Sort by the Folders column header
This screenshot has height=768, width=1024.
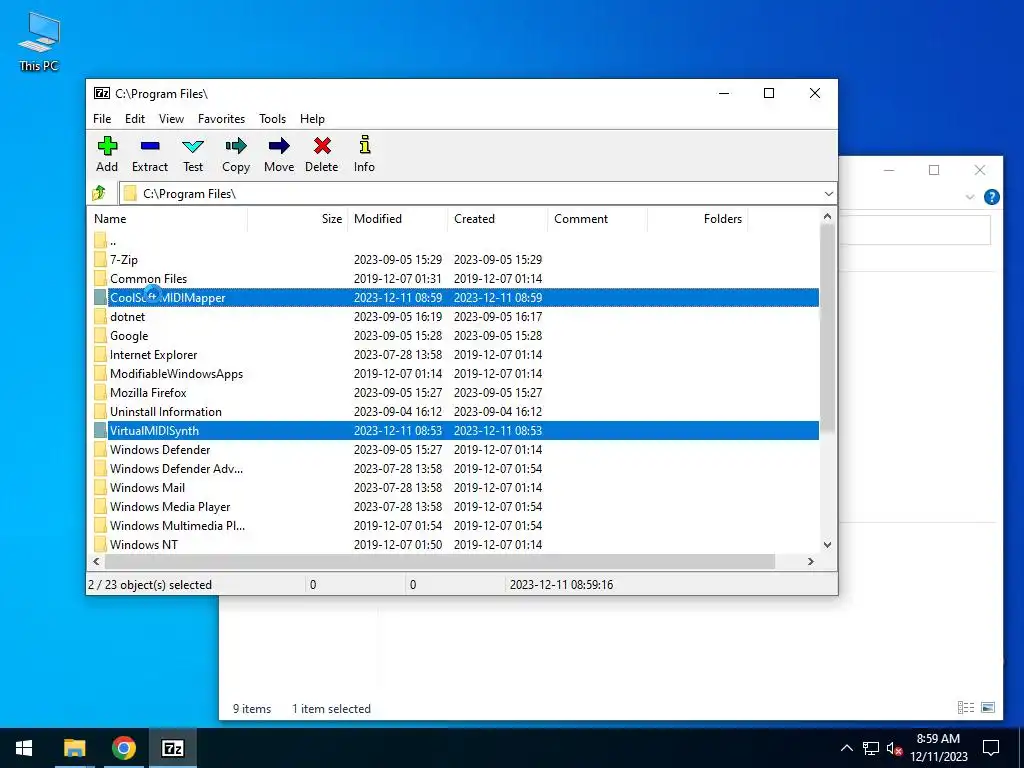[x=697, y=219]
